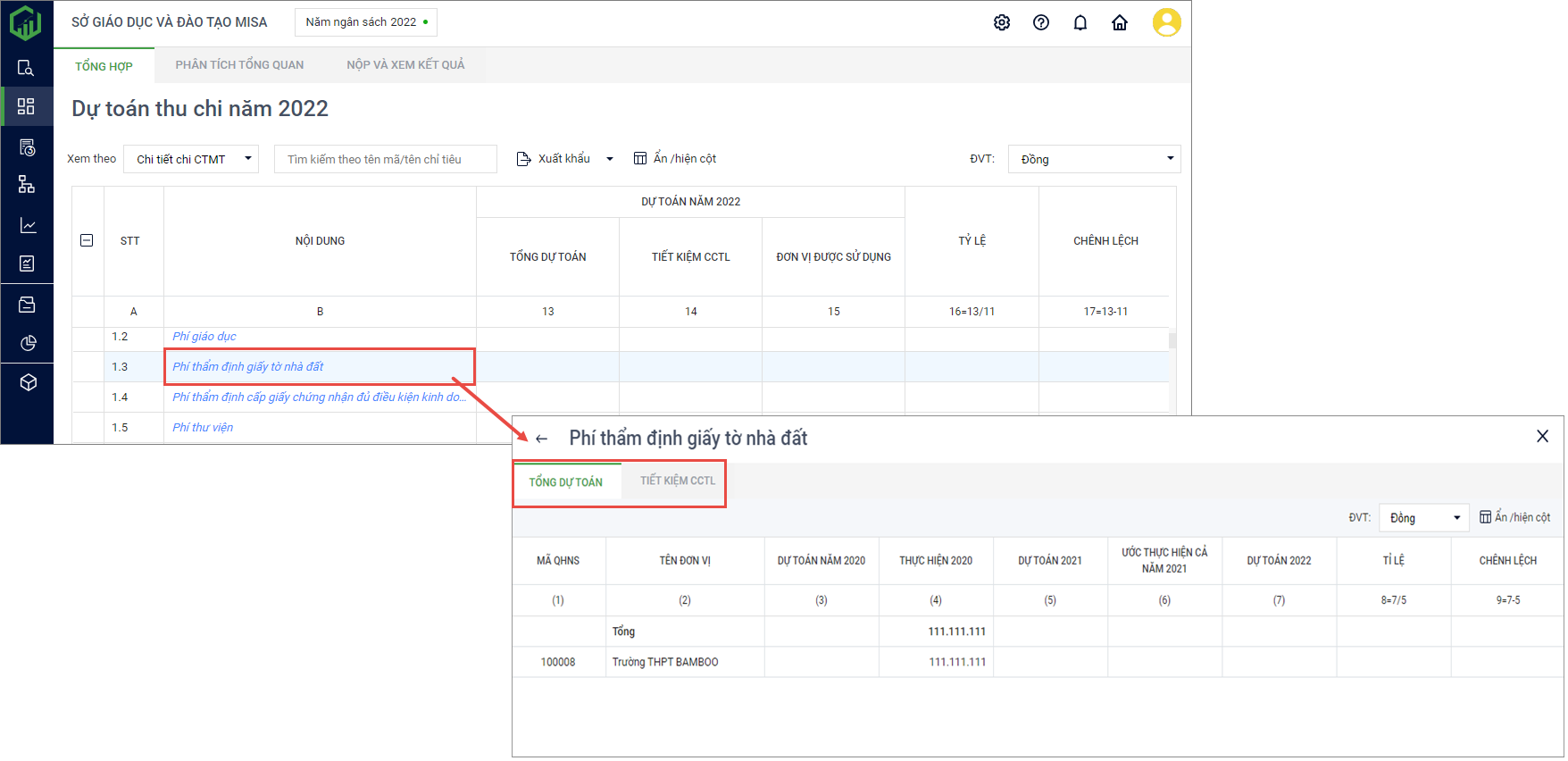This screenshot has height=761, width=1568.
Task: Open the ĐVT Đồng dropdown in main toolbar
Action: (x=1093, y=159)
